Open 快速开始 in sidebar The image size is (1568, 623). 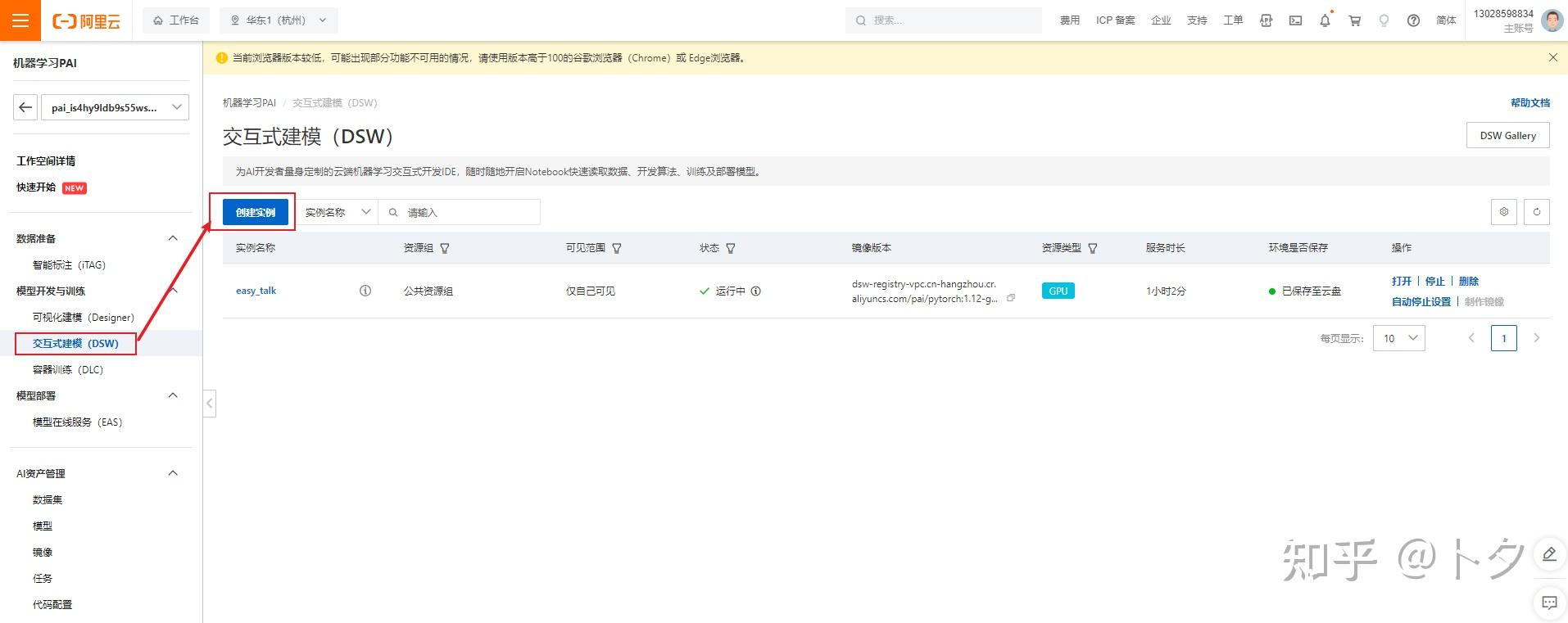pyautogui.click(x=36, y=187)
